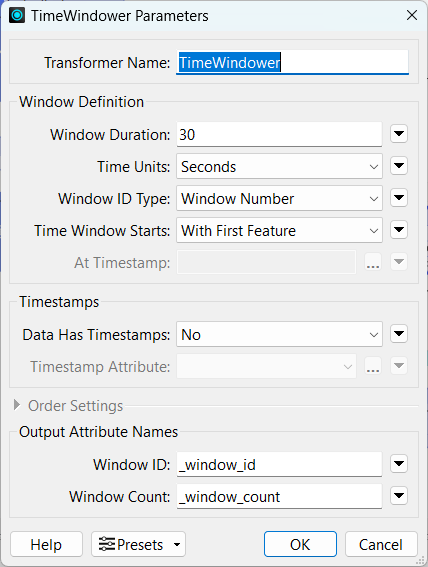The height and width of the screenshot is (567, 428).
Task: Open the Data Has Timestamps dropdown
Action: tap(279, 334)
